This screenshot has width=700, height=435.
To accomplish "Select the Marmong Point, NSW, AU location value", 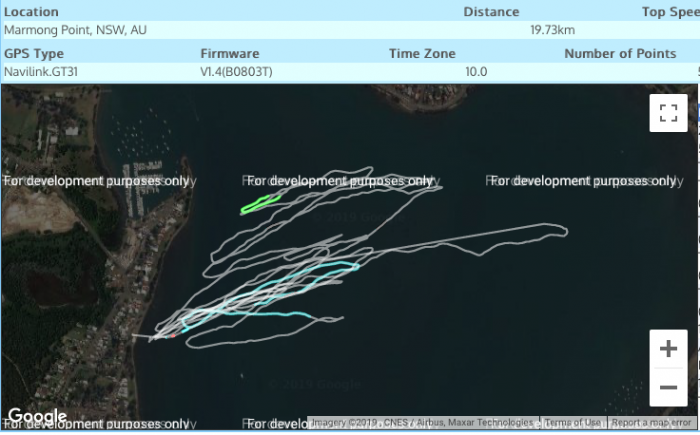I will pos(75,30).
